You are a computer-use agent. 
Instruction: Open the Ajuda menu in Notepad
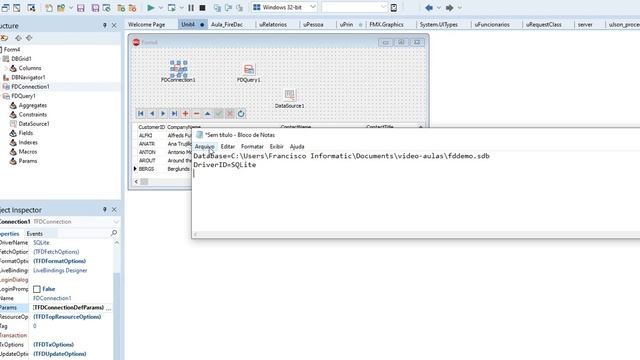coord(297,146)
